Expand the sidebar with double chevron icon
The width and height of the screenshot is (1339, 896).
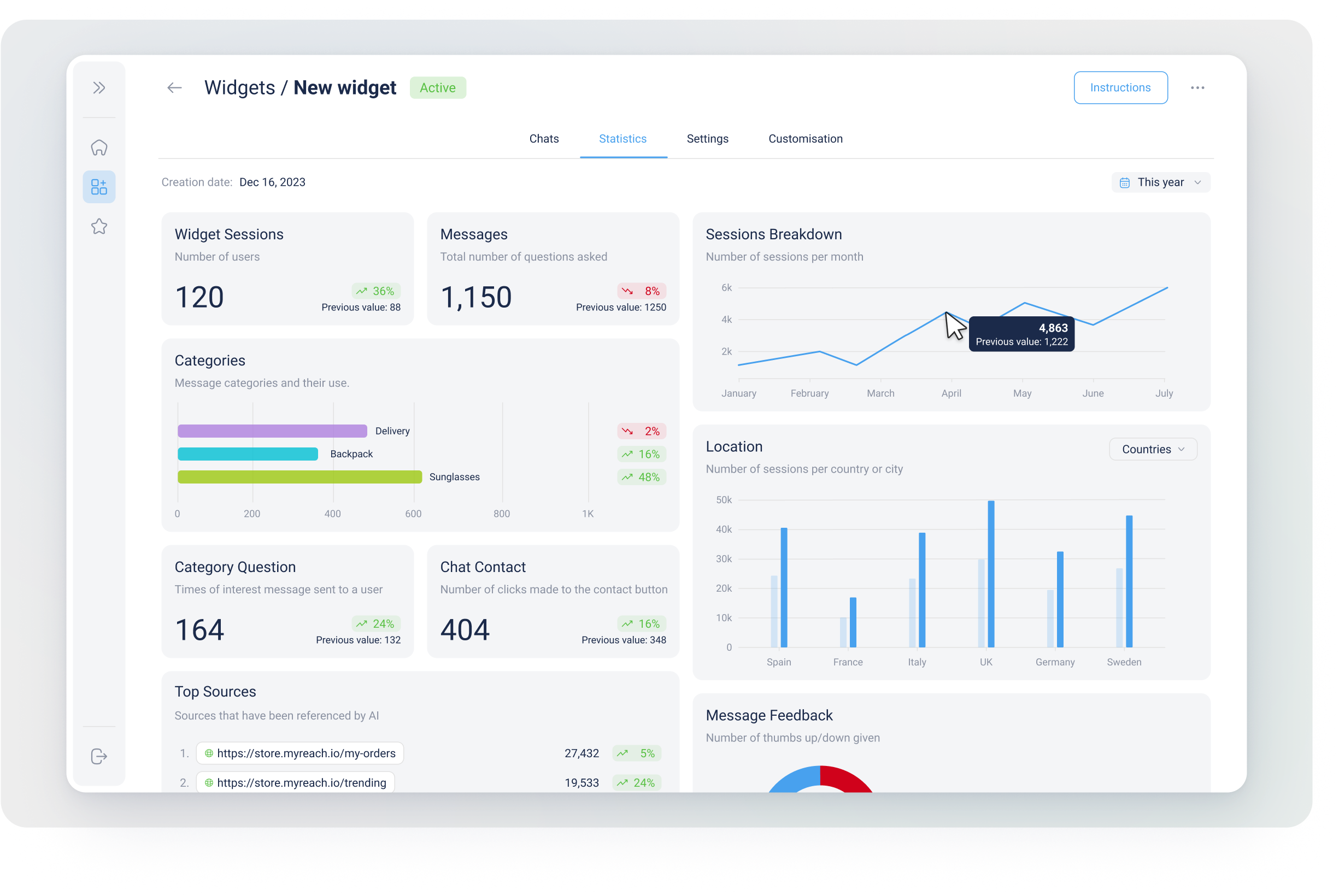99,87
